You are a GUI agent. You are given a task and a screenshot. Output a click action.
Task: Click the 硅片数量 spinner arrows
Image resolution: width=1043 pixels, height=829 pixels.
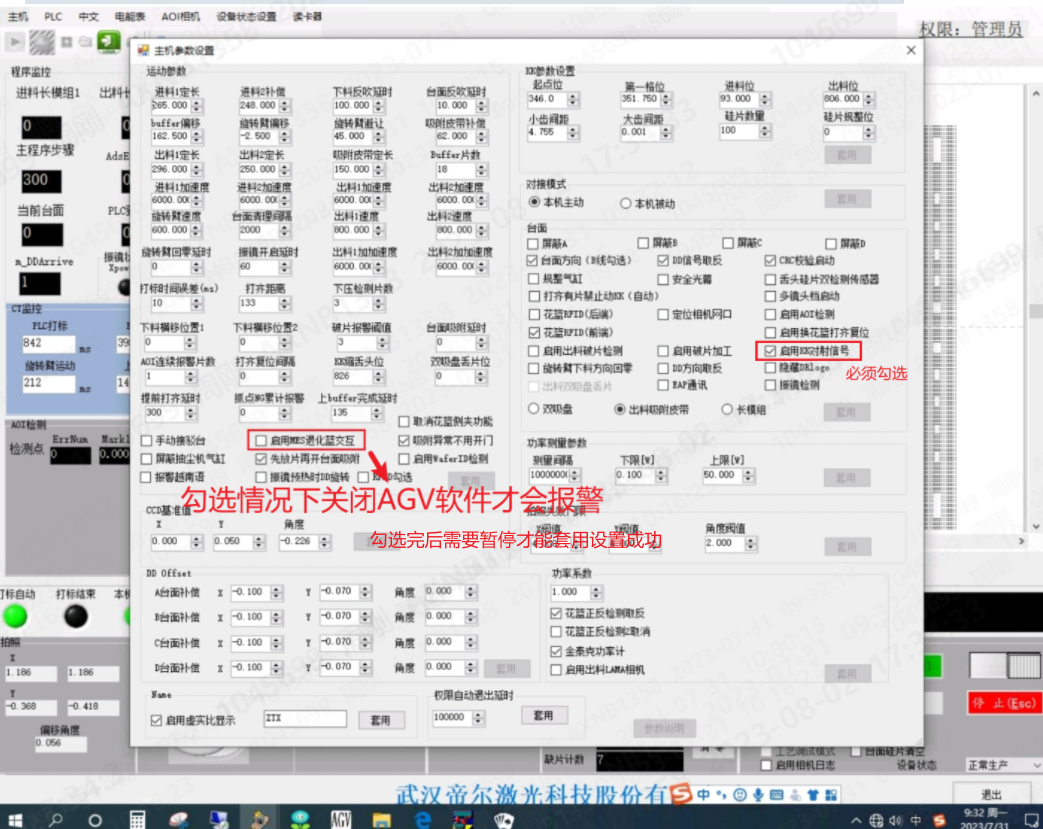(x=765, y=131)
